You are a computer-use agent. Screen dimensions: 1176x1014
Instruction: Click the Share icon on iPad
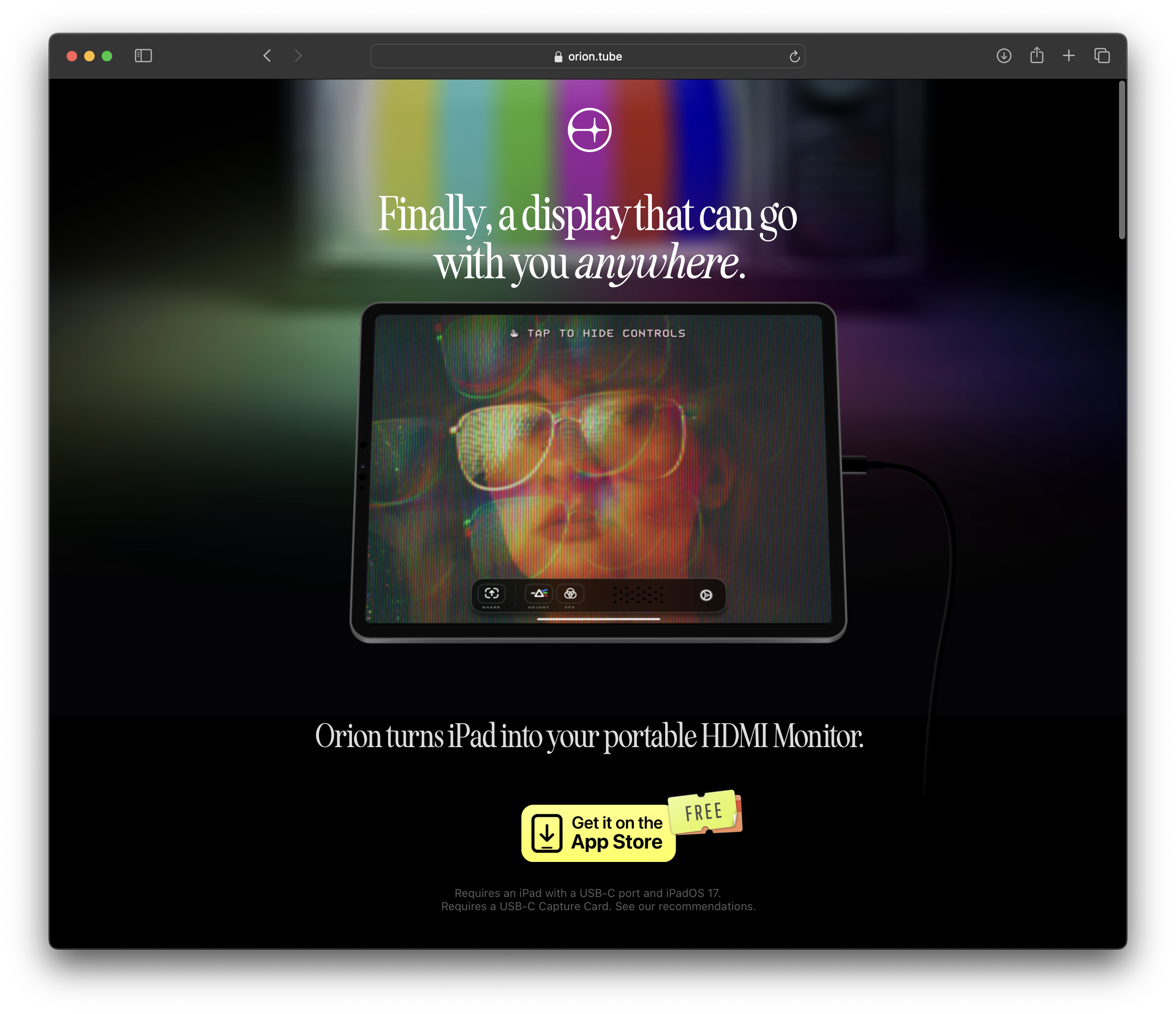click(x=492, y=594)
